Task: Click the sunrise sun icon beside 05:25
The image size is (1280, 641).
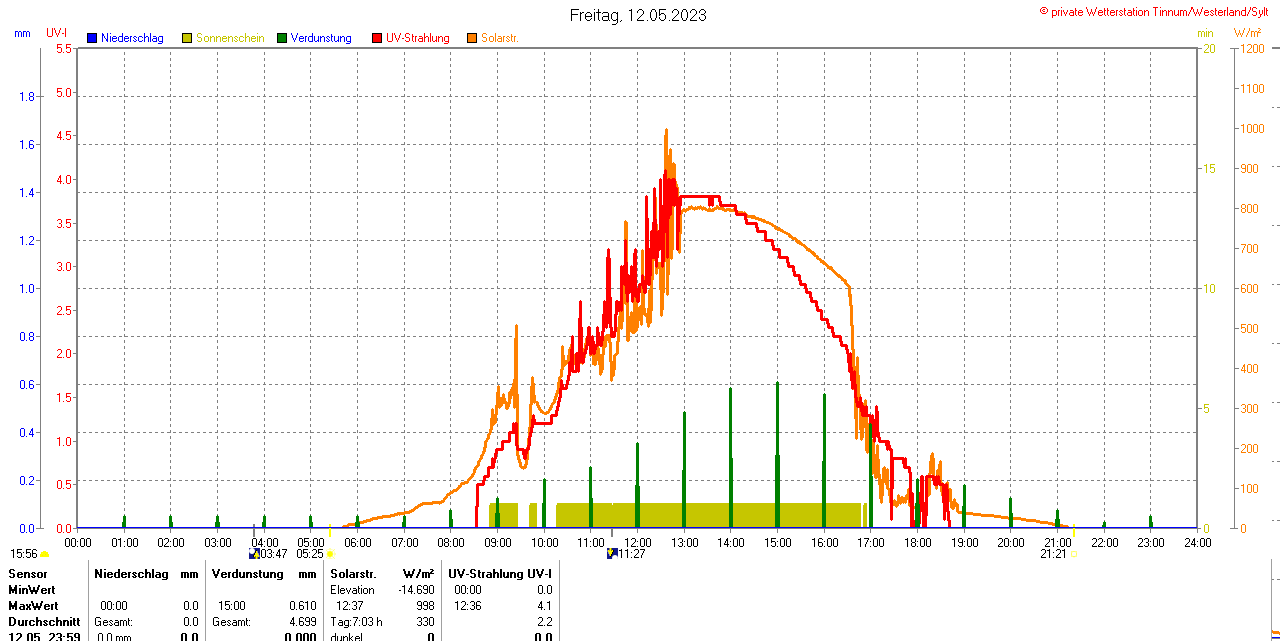Action: pos(330,554)
